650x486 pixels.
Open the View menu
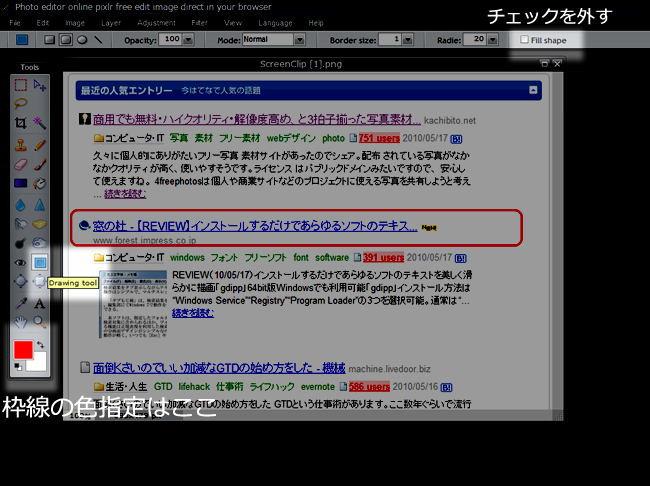(233, 23)
